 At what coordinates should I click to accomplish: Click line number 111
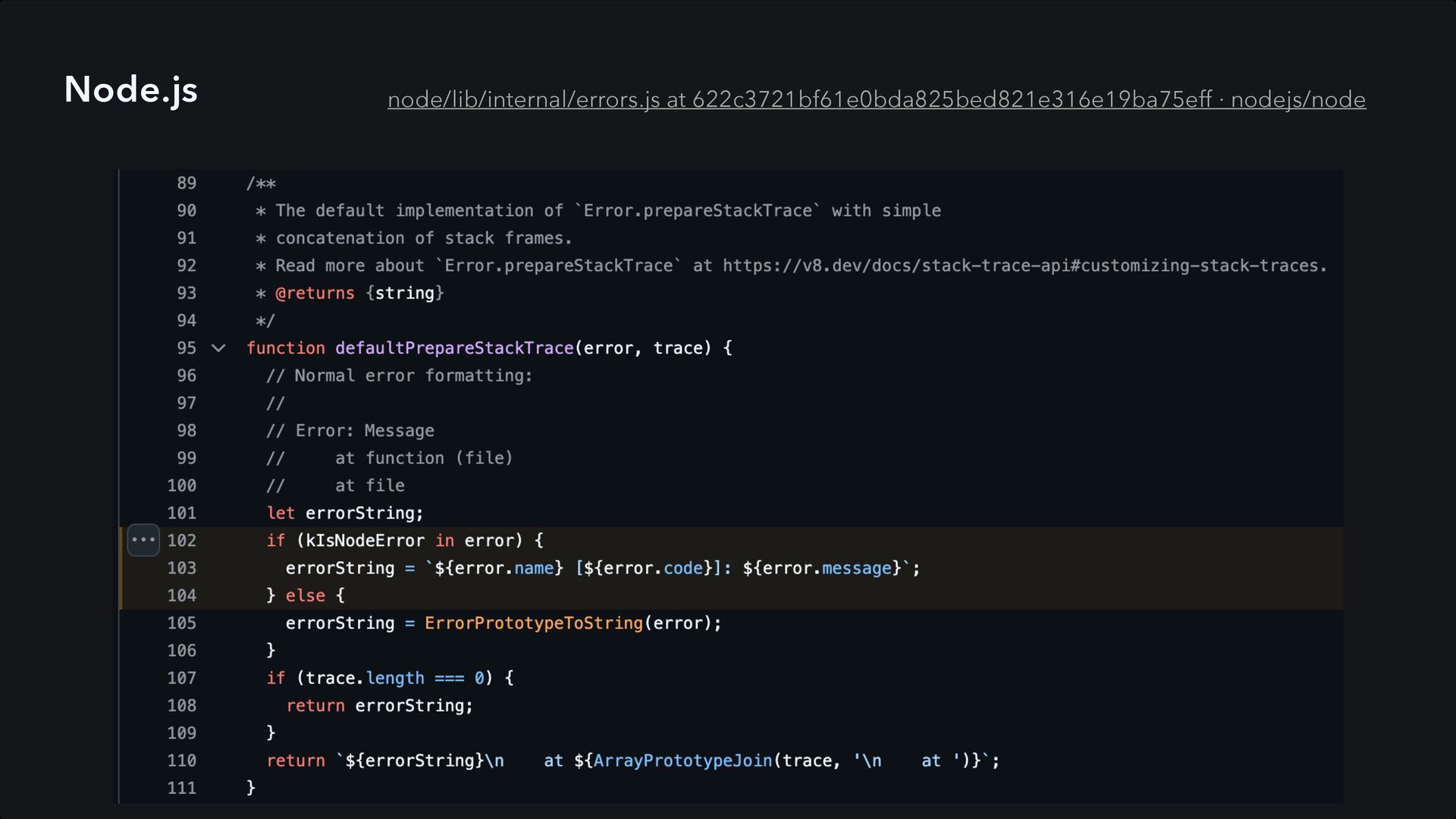click(182, 788)
